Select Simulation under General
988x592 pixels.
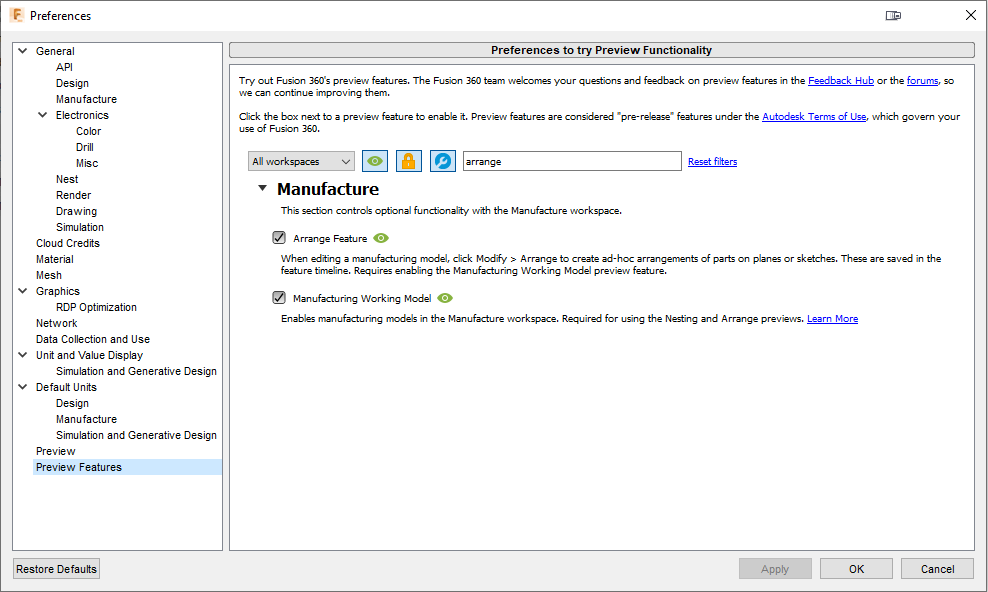coord(80,227)
